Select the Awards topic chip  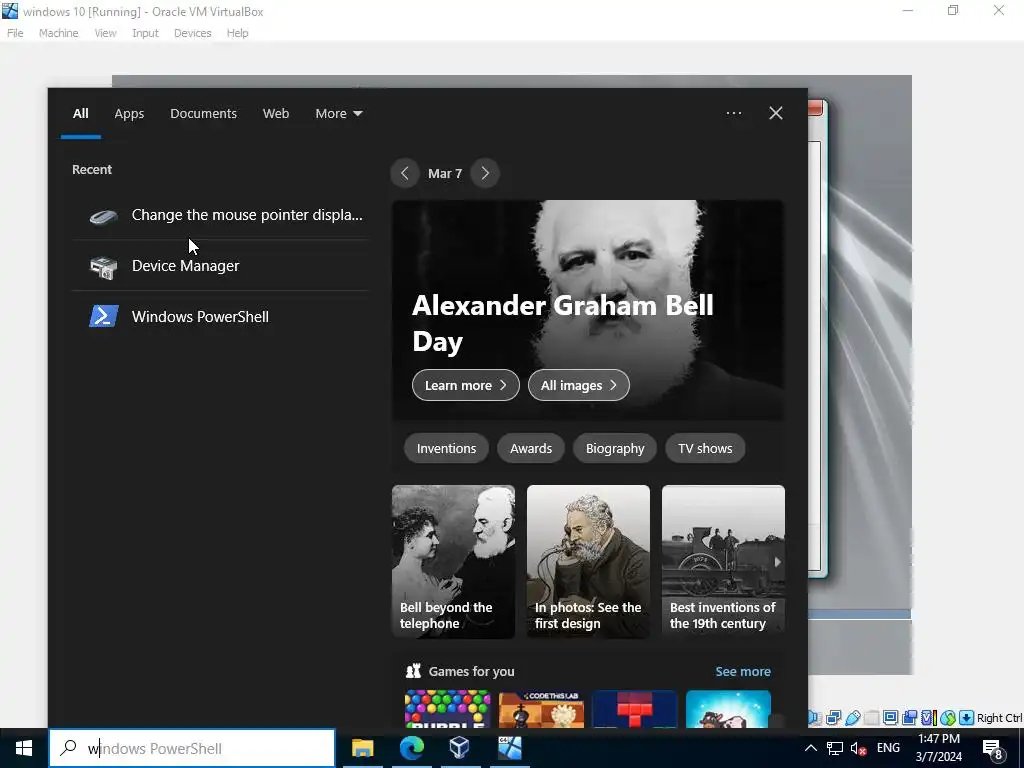531,449
